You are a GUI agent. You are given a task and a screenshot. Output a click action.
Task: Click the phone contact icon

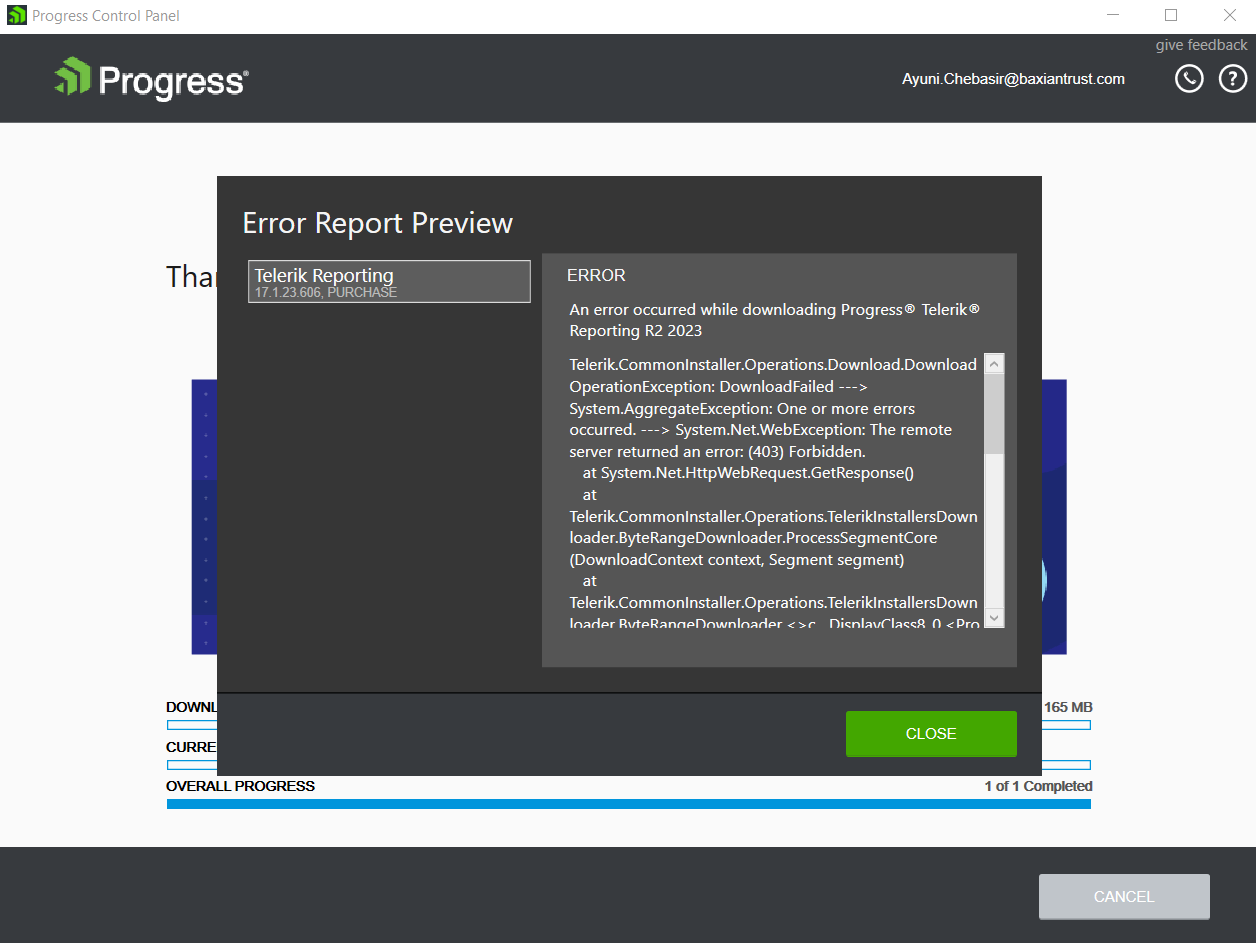[x=1189, y=79]
